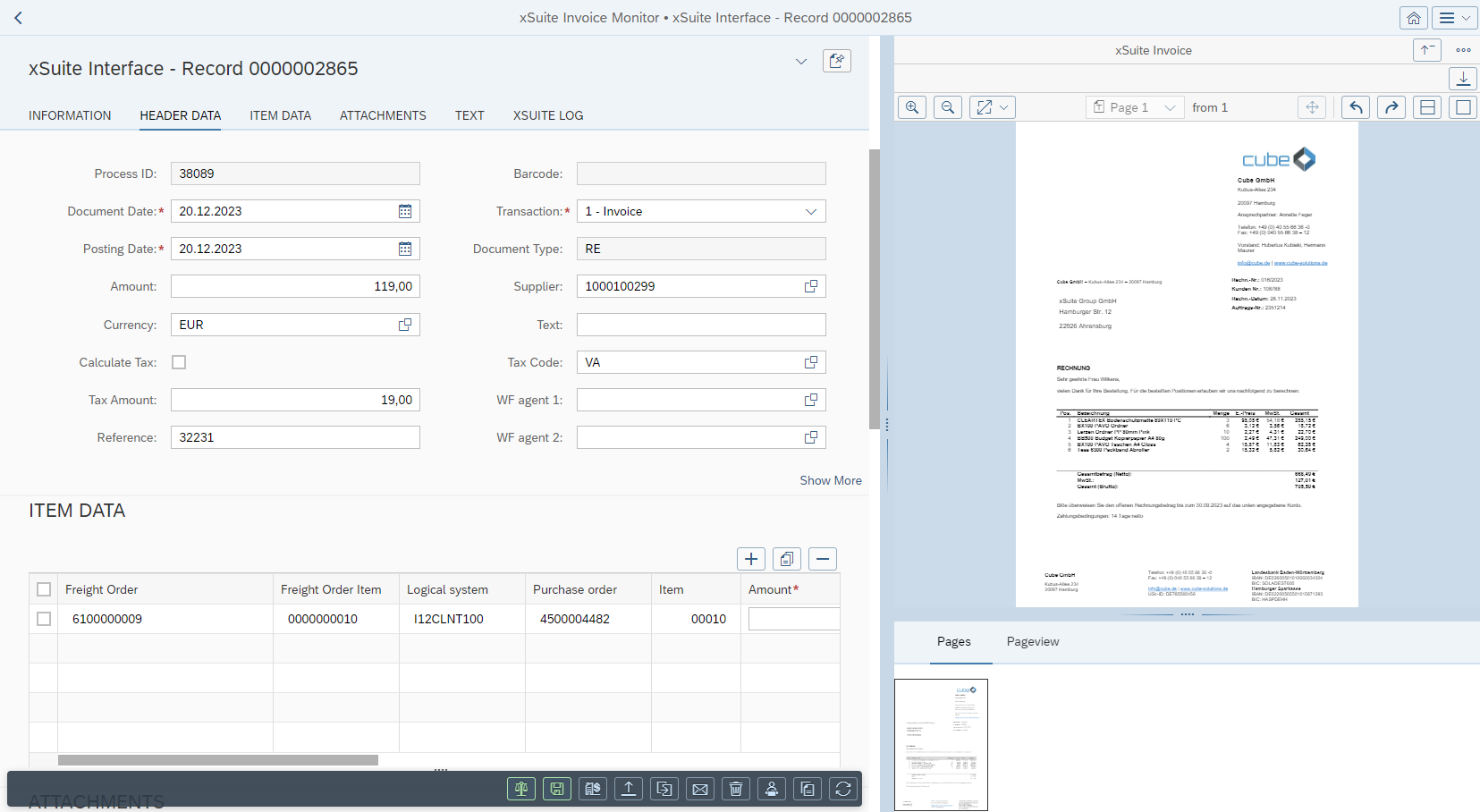Click the download icon above the invoice viewer

[x=1464, y=79]
